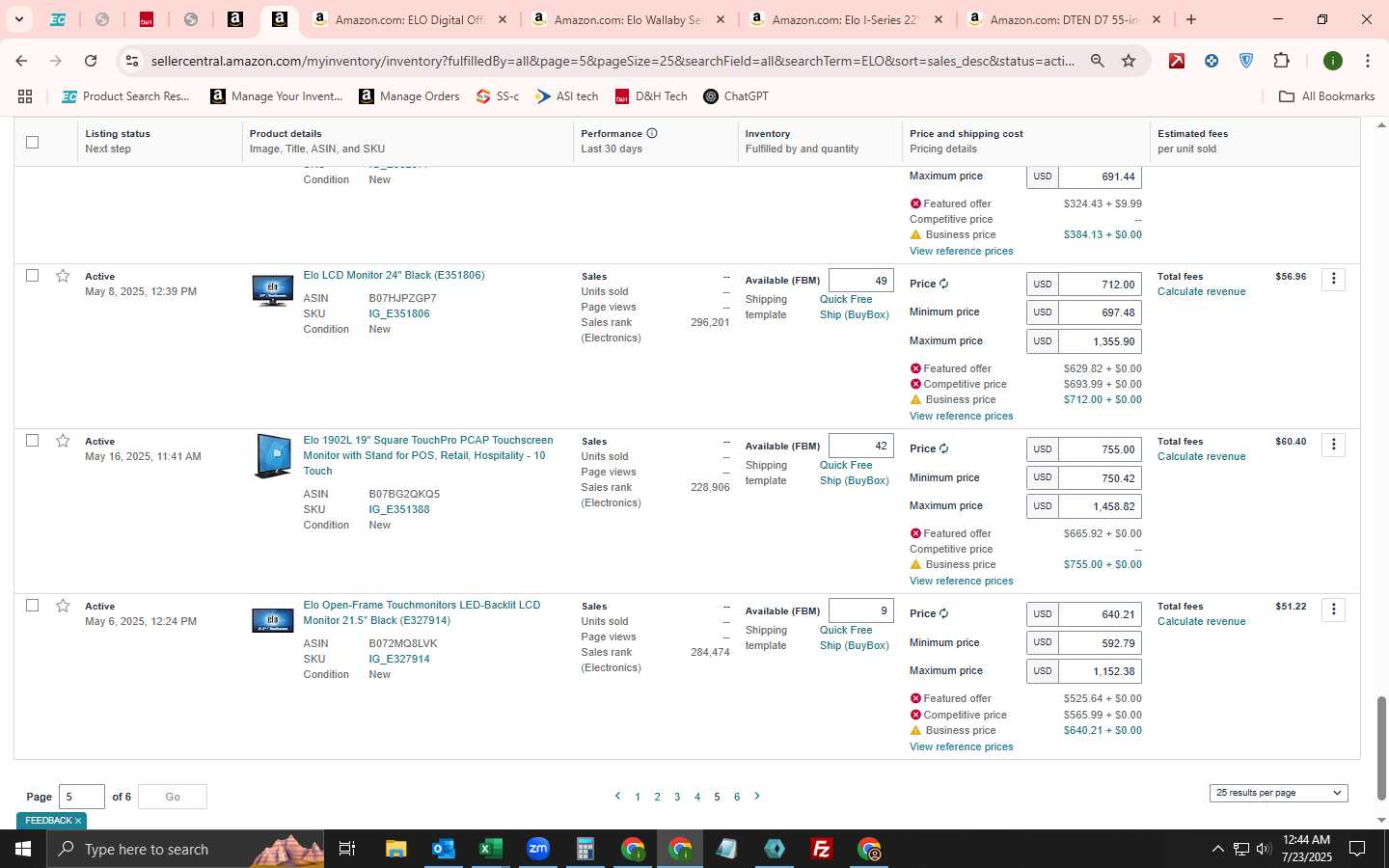Go to next results page arrow
This screenshot has width=1389, height=868.
point(757,796)
